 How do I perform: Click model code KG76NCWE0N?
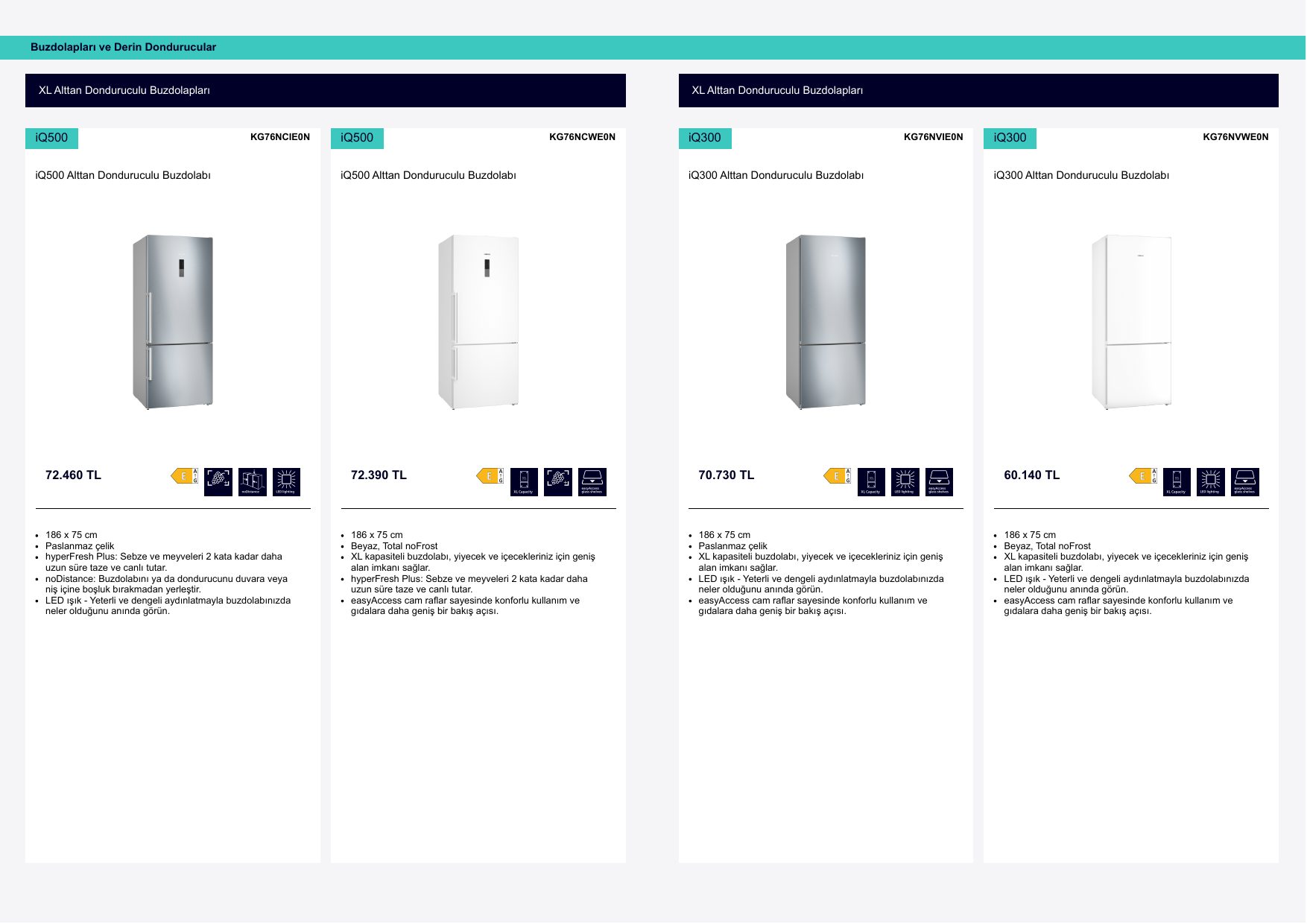[x=583, y=137]
